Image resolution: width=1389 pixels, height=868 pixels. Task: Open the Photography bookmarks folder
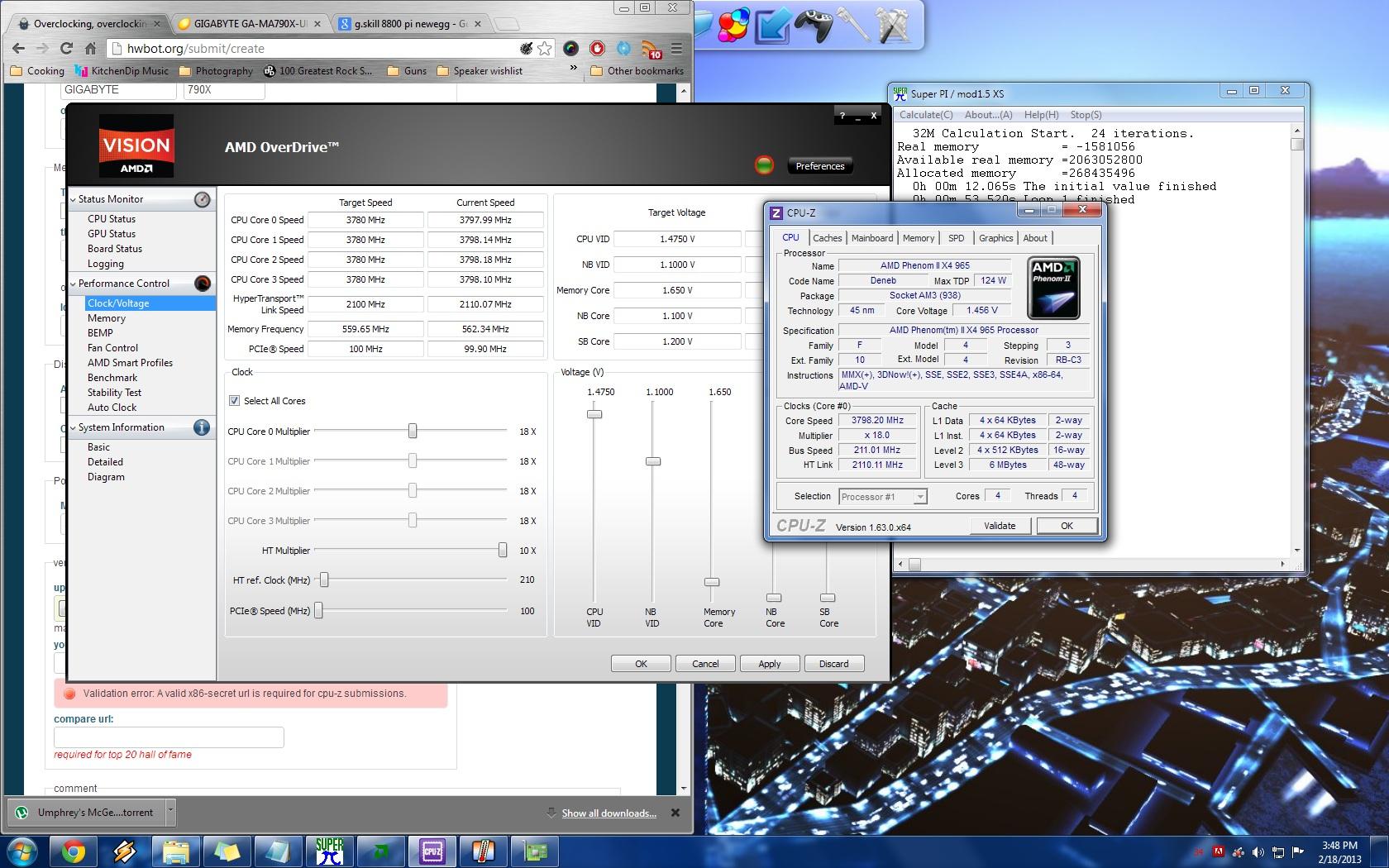[216, 71]
